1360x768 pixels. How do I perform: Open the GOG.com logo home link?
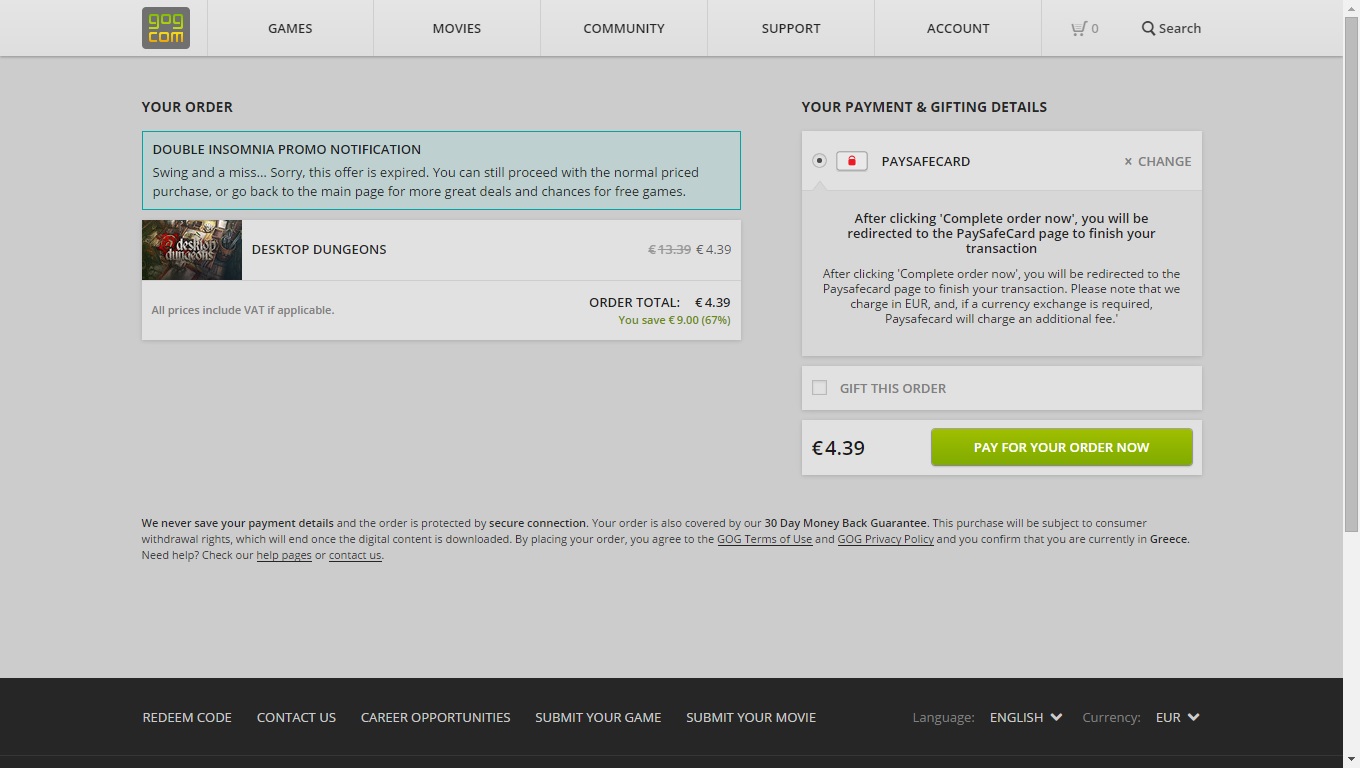(x=166, y=28)
